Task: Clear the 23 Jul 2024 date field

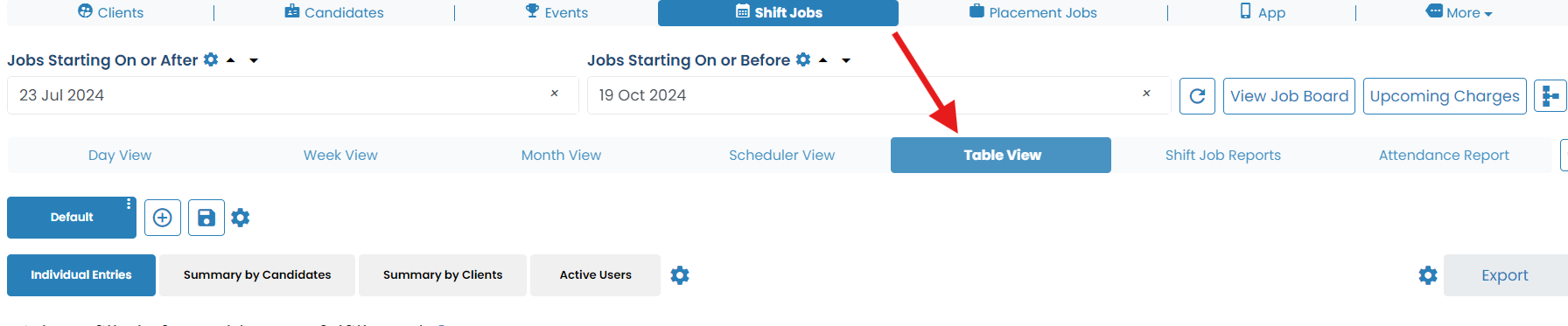Action: coord(554,94)
